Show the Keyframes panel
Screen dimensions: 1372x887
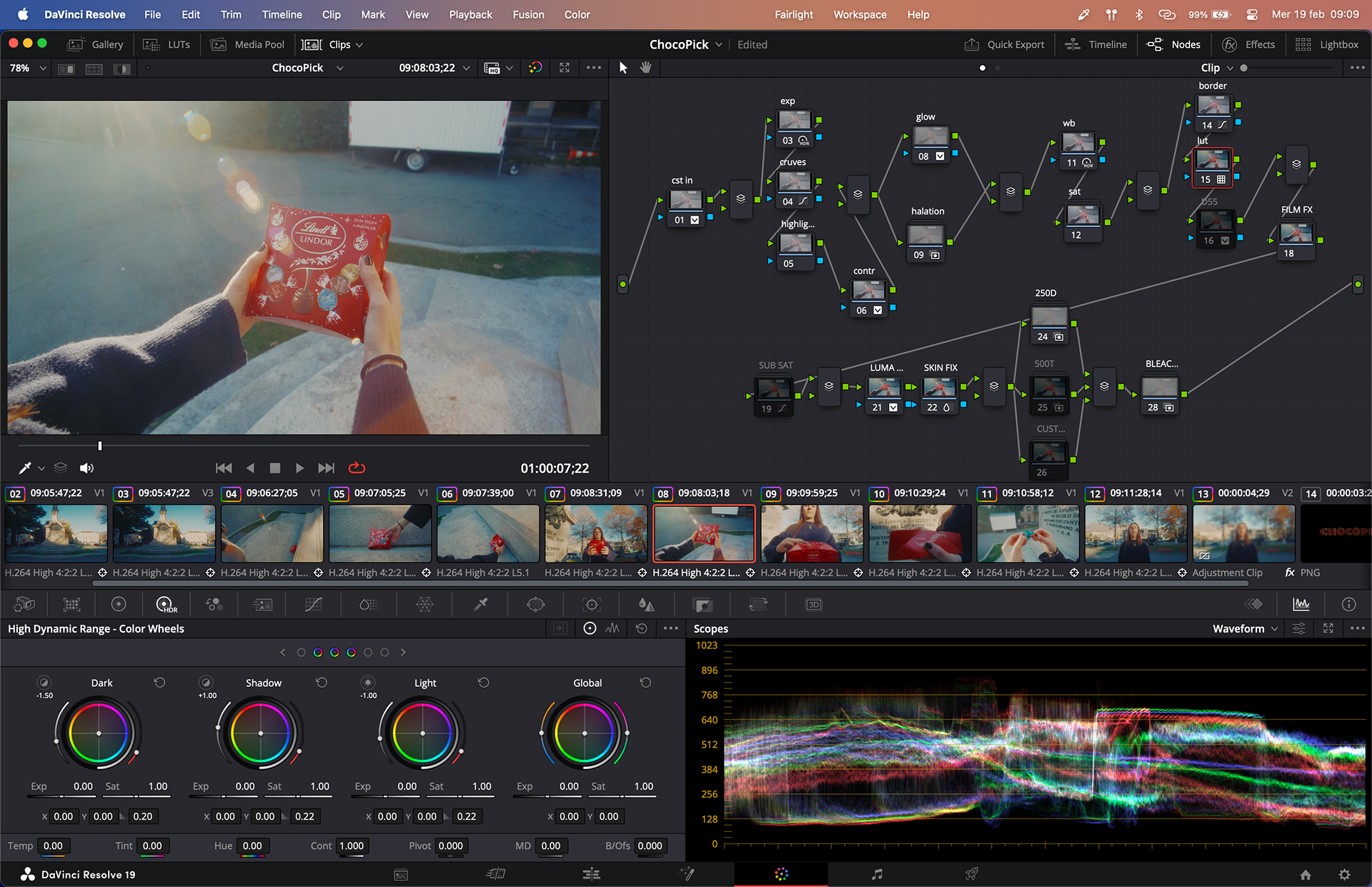pos(1254,605)
